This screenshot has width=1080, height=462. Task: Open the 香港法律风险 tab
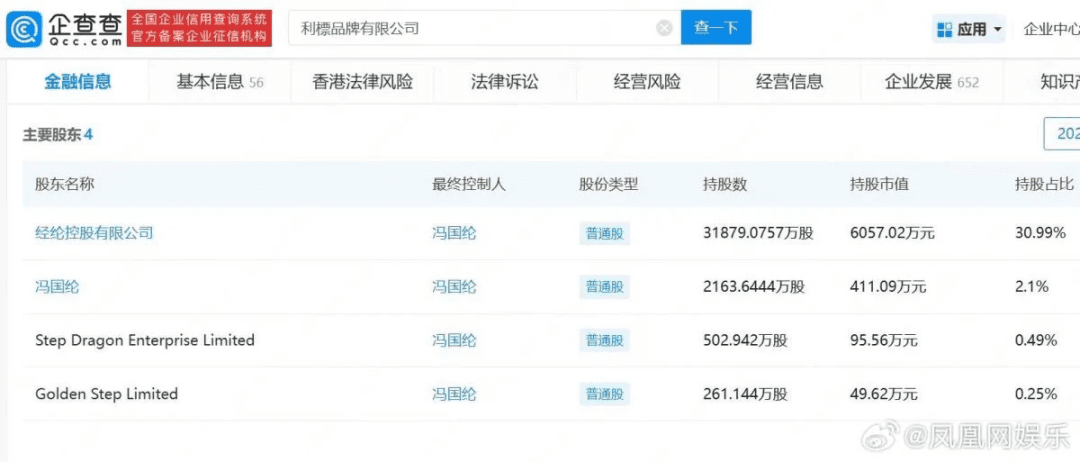coord(362,82)
